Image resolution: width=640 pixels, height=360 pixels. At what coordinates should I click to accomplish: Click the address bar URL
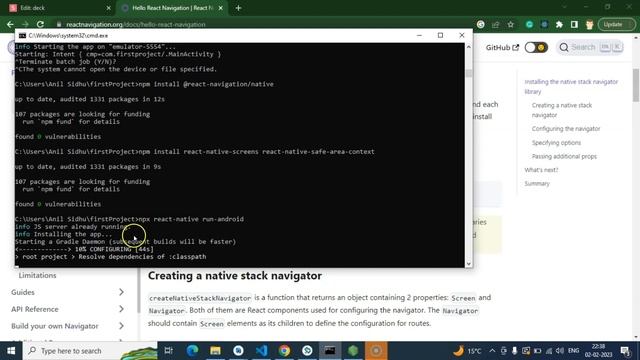(136, 24)
